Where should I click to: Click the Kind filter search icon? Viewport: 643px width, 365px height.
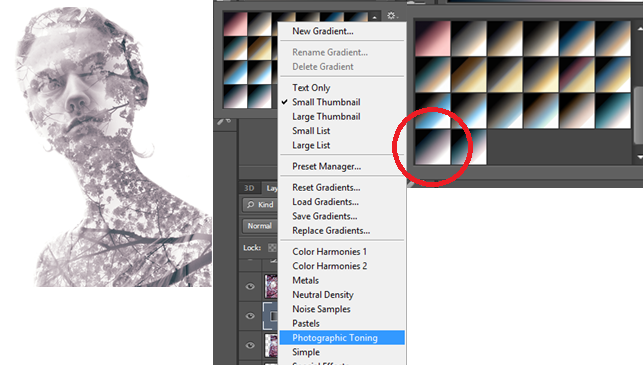pyautogui.click(x=251, y=204)
